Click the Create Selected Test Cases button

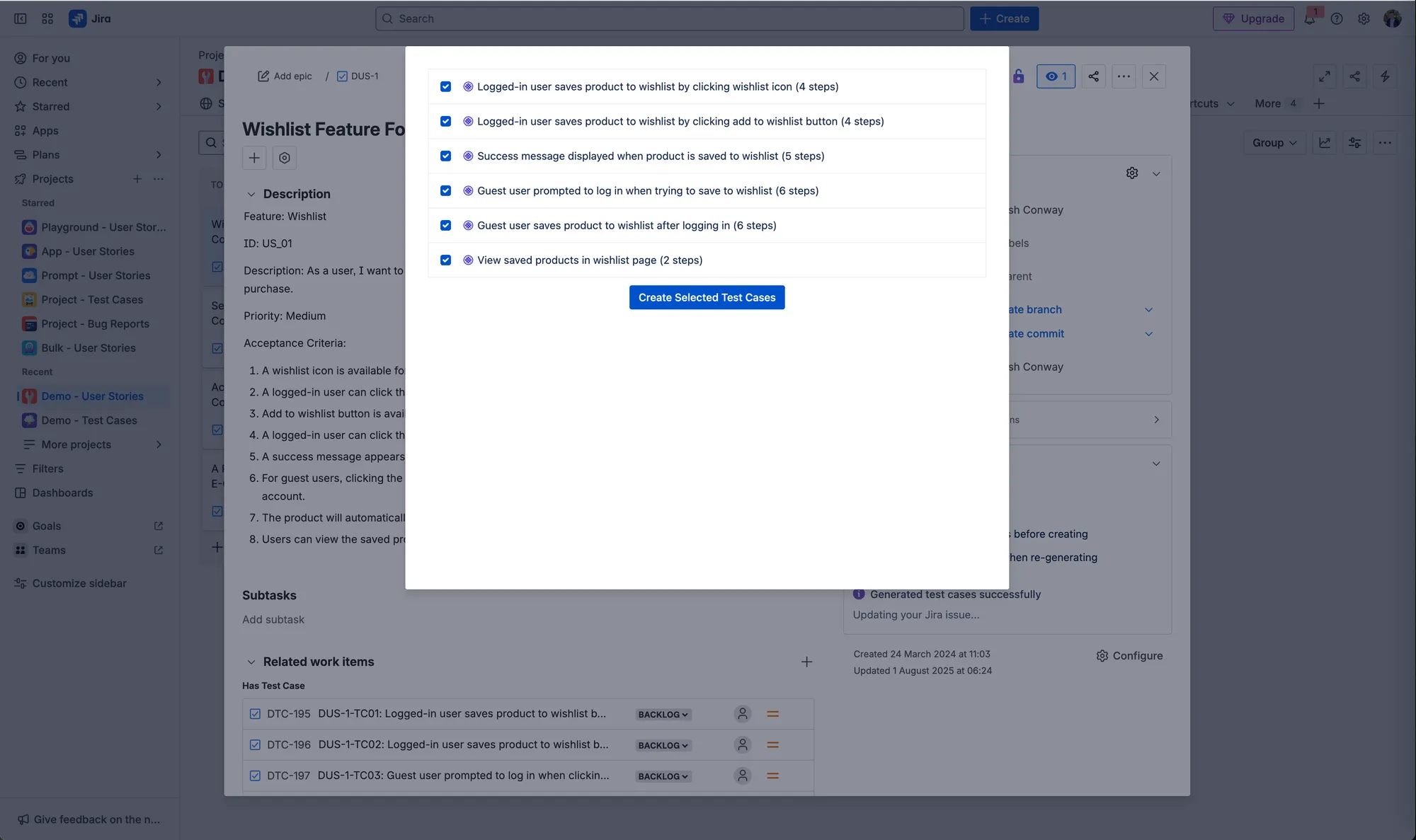[x=706, y=297]
